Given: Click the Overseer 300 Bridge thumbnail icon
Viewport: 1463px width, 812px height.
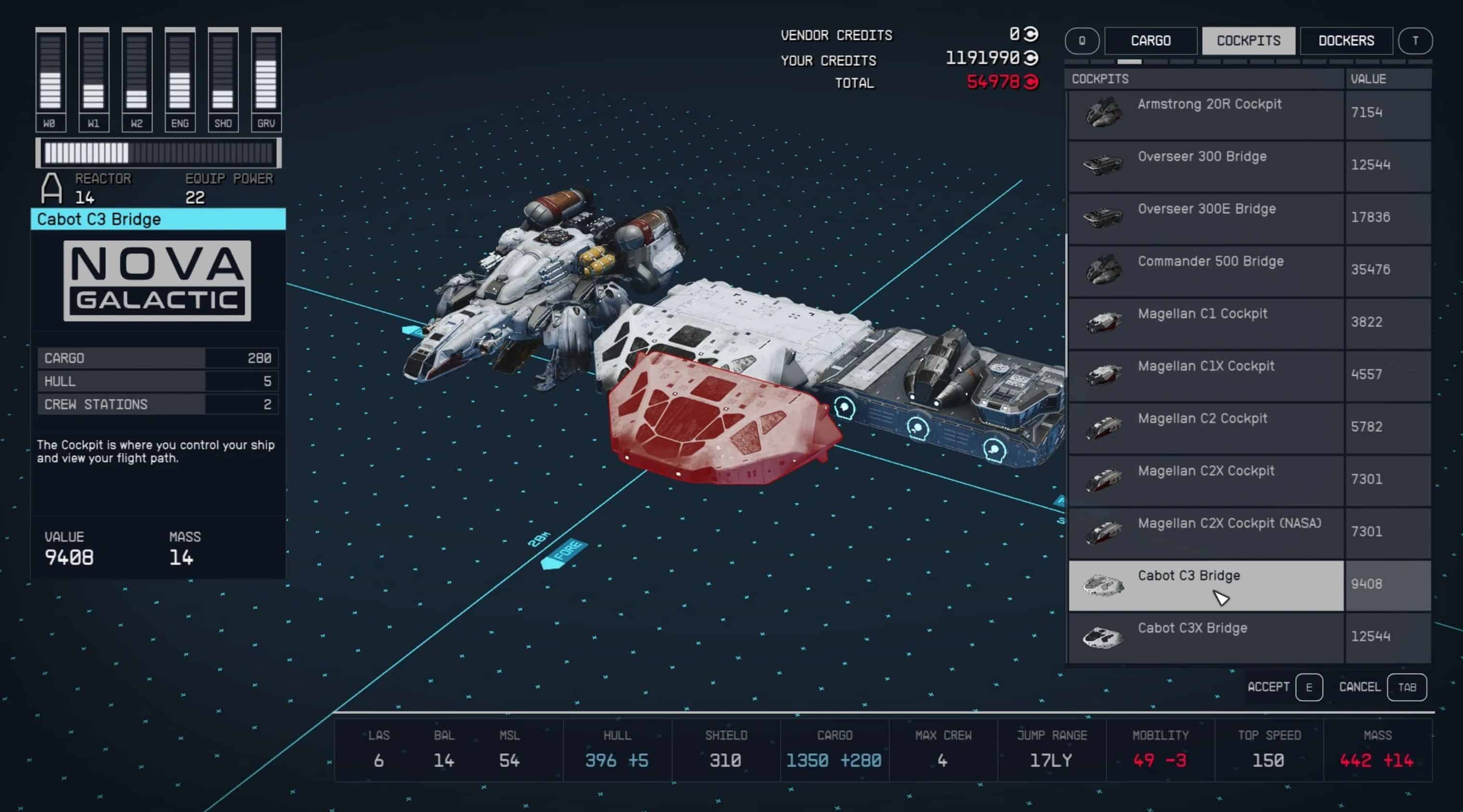Looking at the screenshot, I should [x=1103, y=165].
